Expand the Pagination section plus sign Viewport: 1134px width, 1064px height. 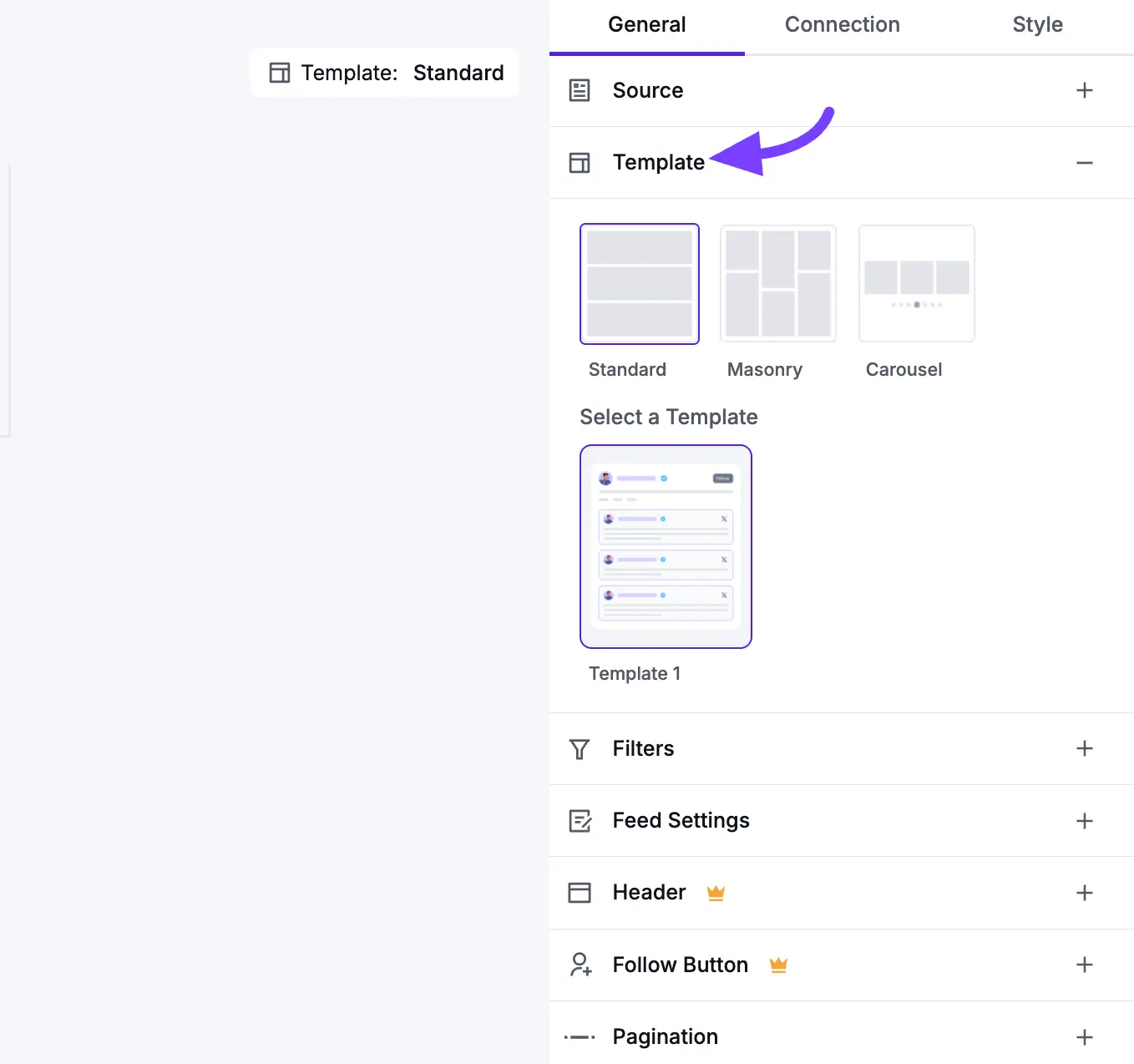click(1084, 1037)
